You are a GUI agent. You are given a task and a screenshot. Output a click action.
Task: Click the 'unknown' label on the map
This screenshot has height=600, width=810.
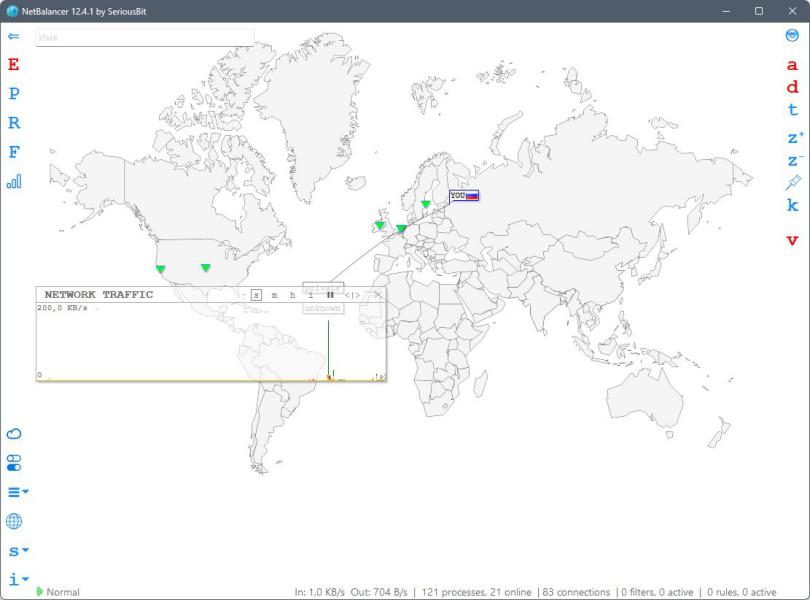pyautogui.click(x=323, y=309)
